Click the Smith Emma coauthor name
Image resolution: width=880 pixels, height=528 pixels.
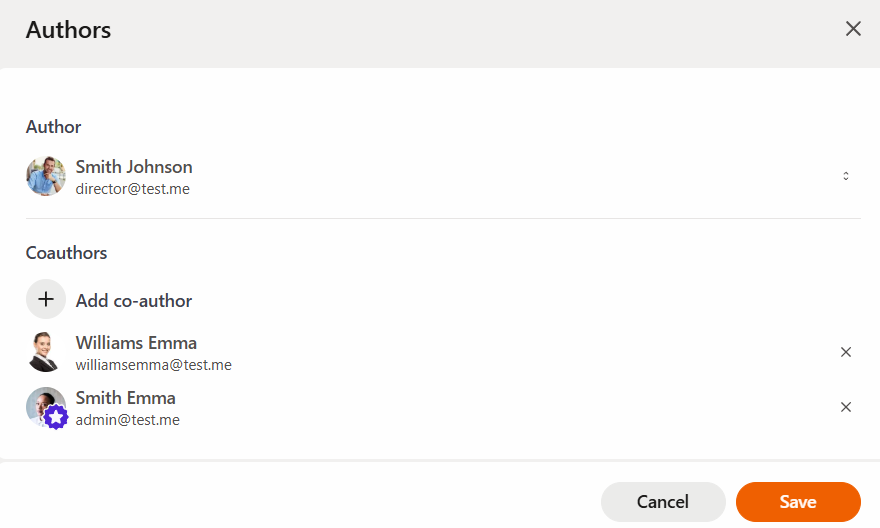pos(126,398)
